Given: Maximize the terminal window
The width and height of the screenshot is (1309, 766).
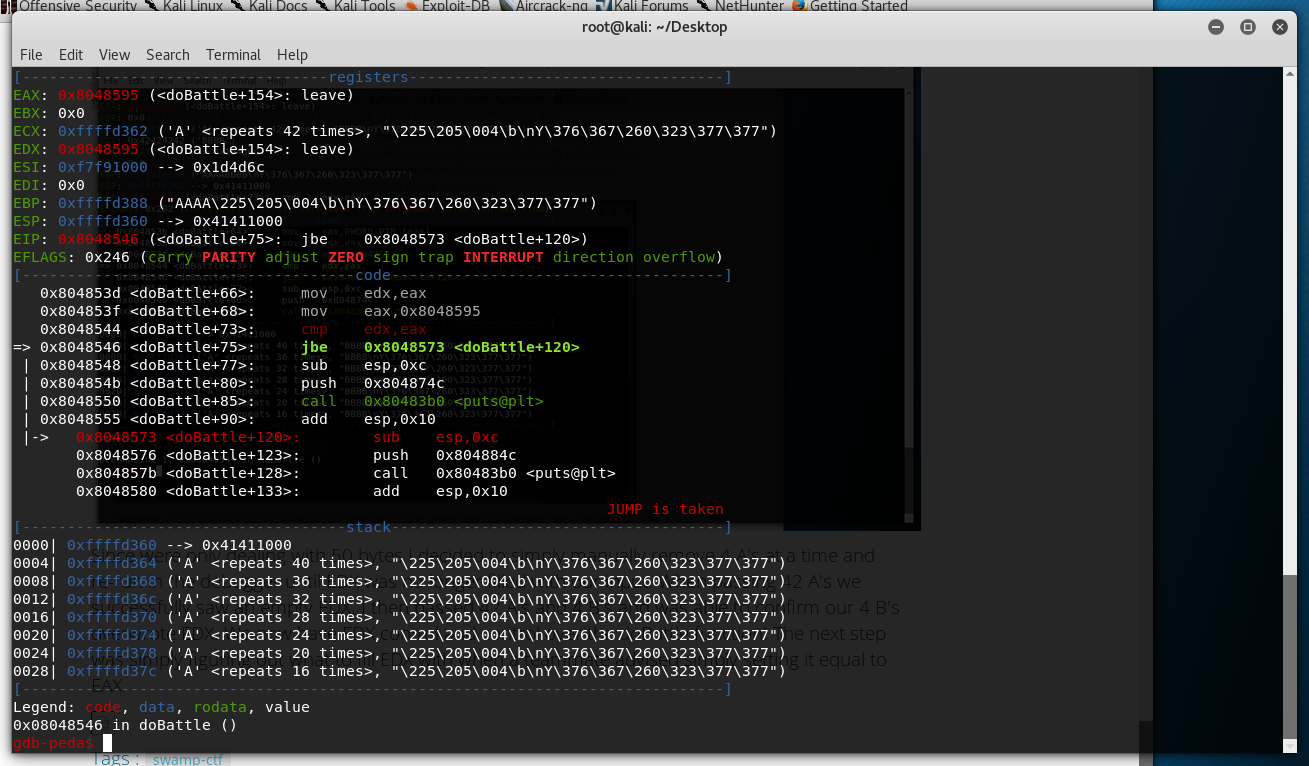Looking at the screenshot, I should pyautogui.click(x=1247, y=27).
